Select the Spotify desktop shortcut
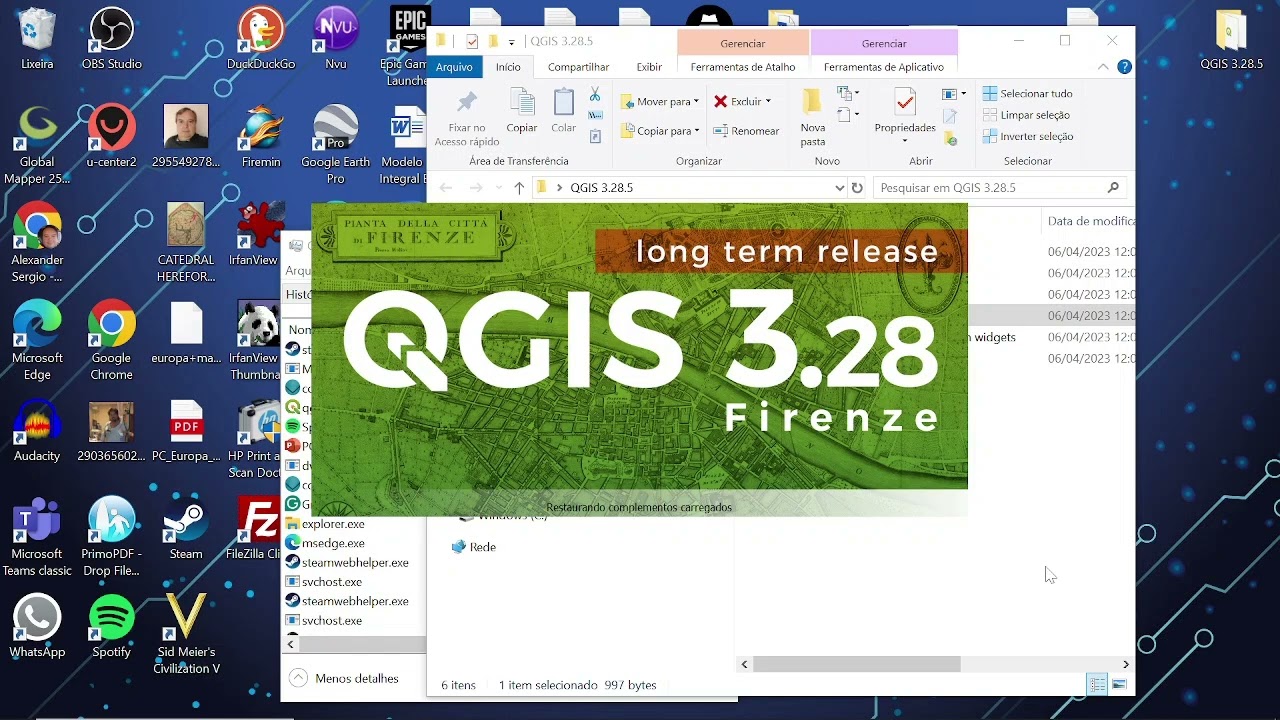The width and height of the screenshot is (1280, 720). coord(111,627)
